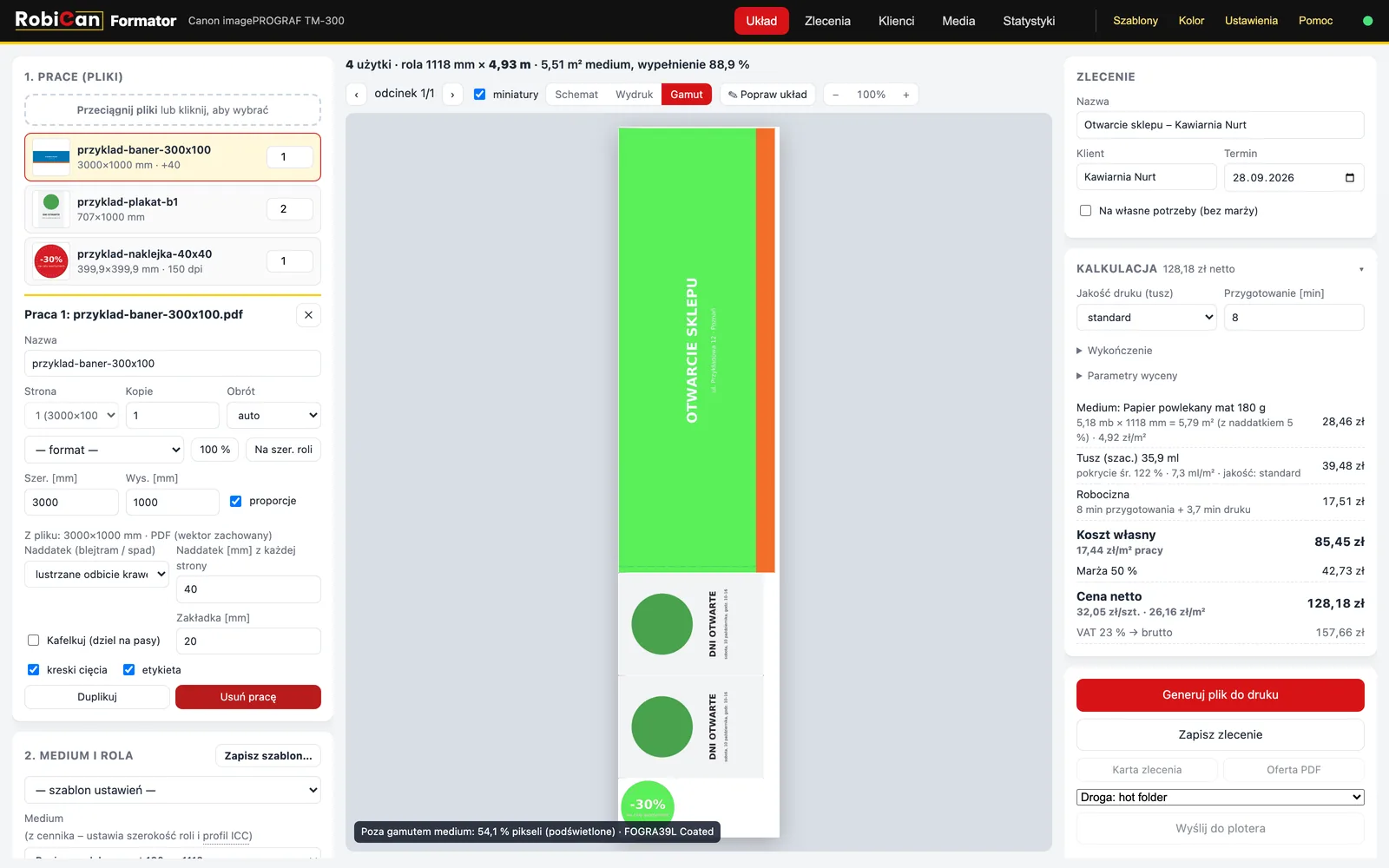Open the lustrzane odbicie bleed dropdown
This screenshot has width=1389, height=868.
[x=96, y=575]
